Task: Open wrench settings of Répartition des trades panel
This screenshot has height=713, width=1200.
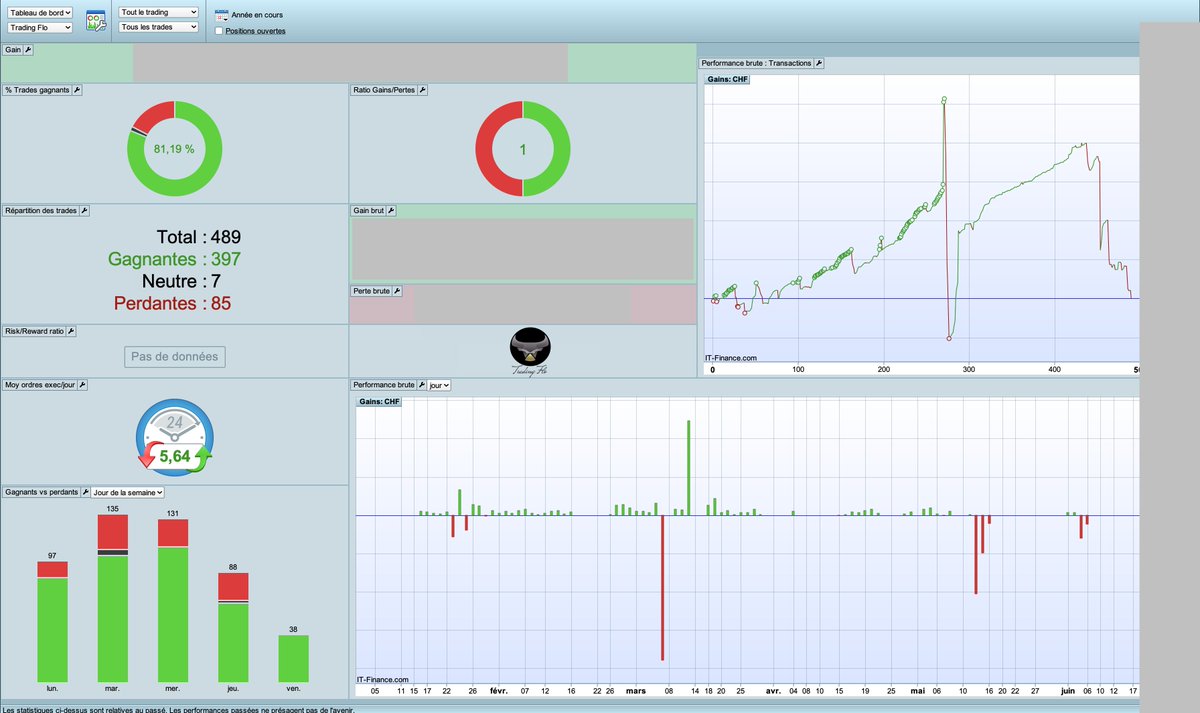Action: pos(84,211)
